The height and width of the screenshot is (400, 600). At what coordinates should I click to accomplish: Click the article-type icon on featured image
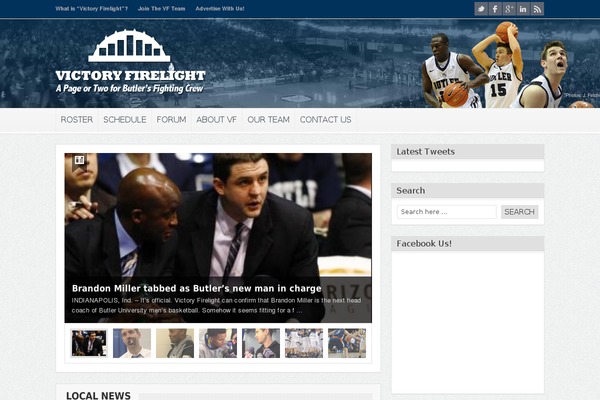click(79, 160)
